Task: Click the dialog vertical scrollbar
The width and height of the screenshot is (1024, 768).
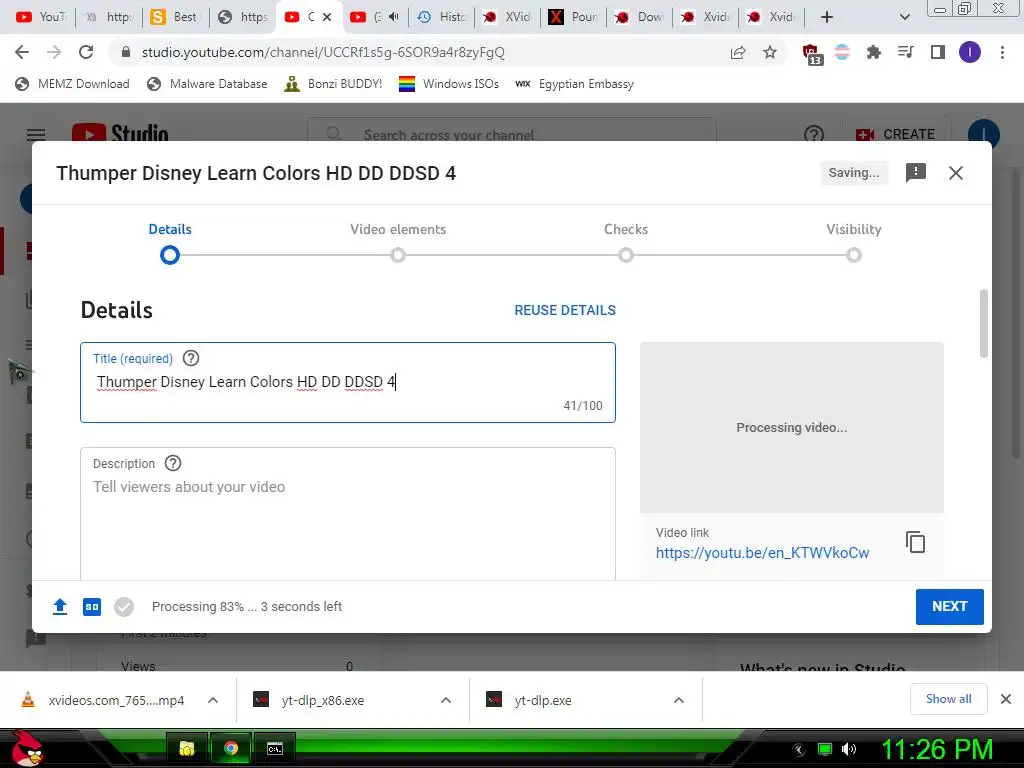Action: (x=984, y=324)
